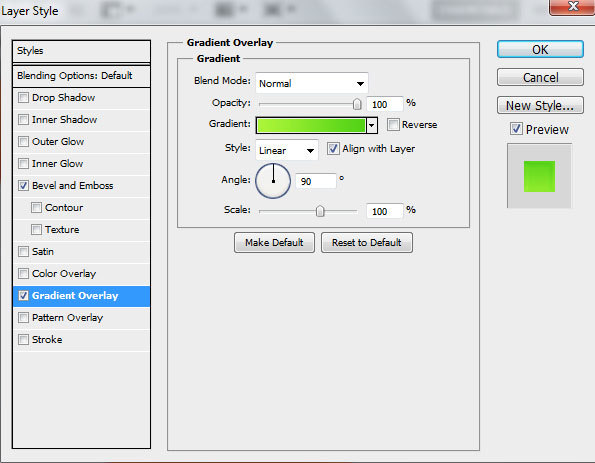Click the OK button
The width and height of the screenshot is (595, 463).
[540, 49]
